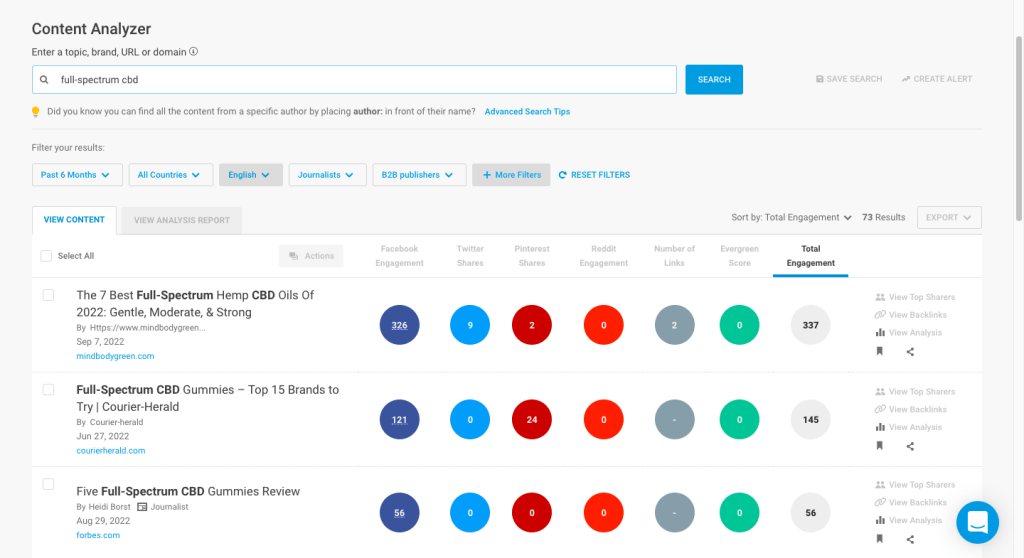Tick checkbox for 7 Best Full-Spectrum article

[x=48, y=295]
